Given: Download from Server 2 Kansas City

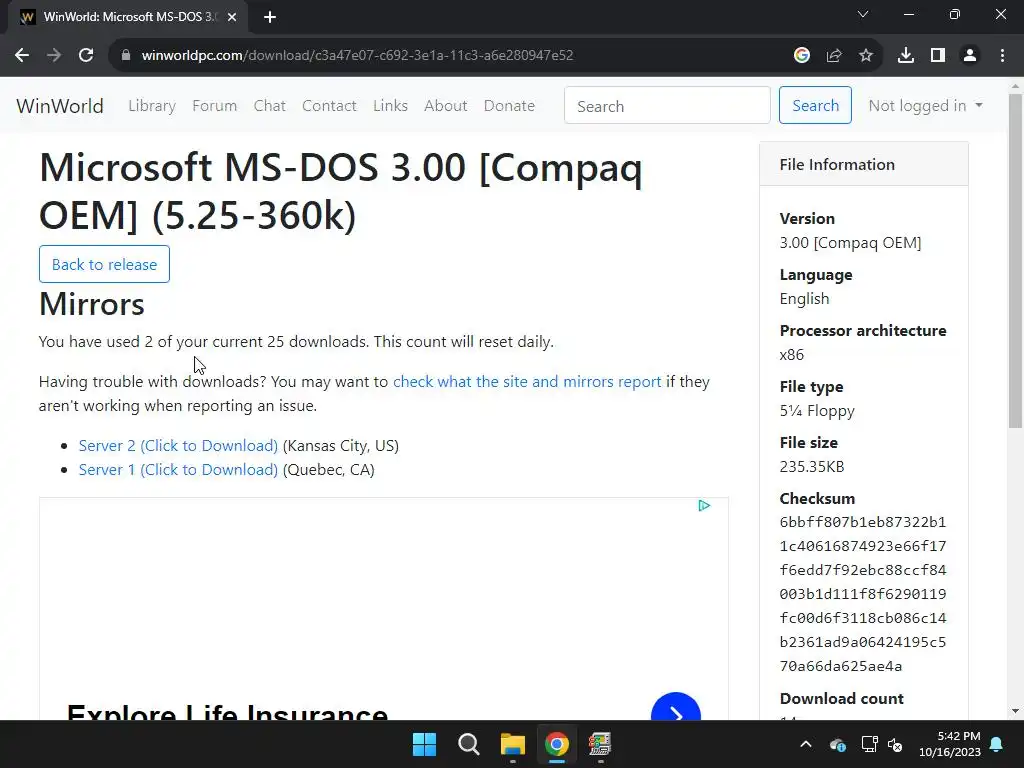Looking at the screenshot, I should click(178, 445).
